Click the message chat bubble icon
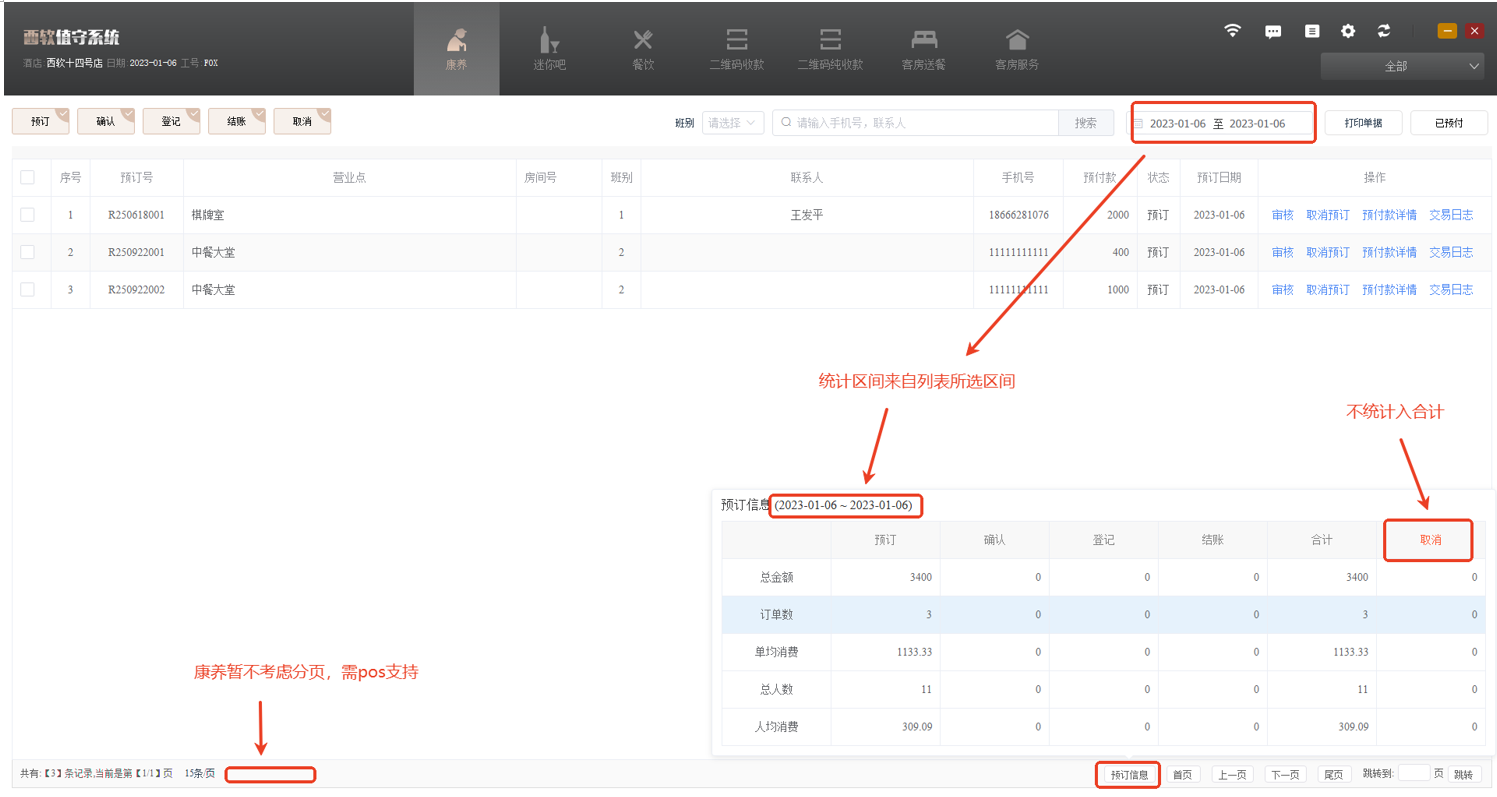 tap(1273, 31)
